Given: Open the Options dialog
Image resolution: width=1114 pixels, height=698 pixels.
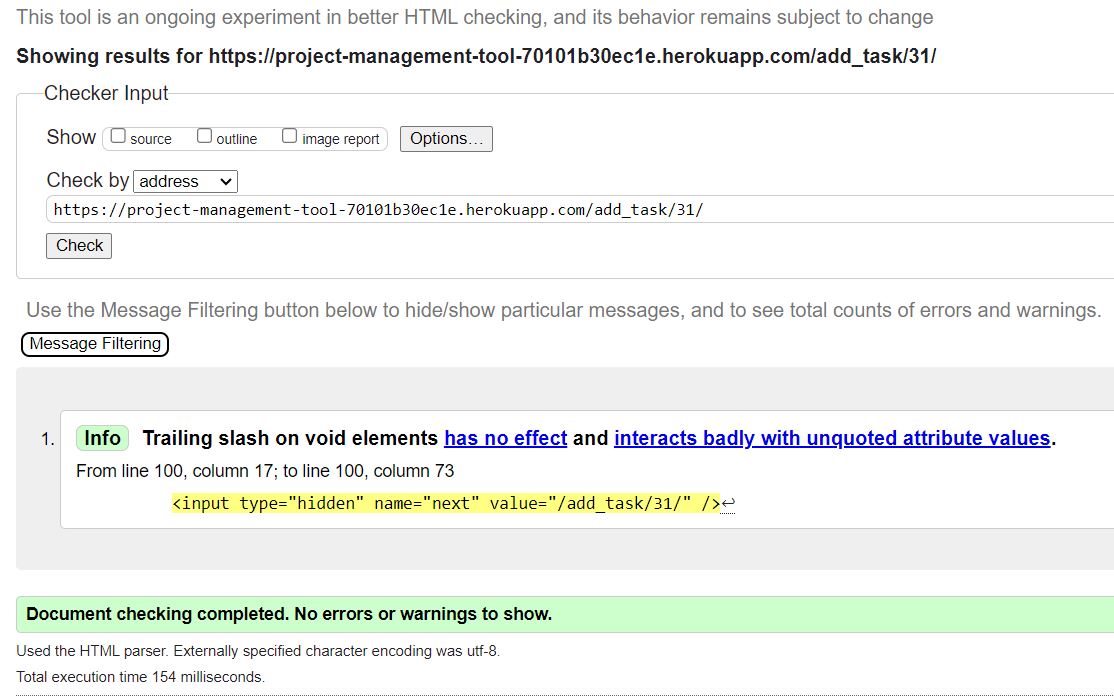Looking at the screenshot, I should coord(446,139).
